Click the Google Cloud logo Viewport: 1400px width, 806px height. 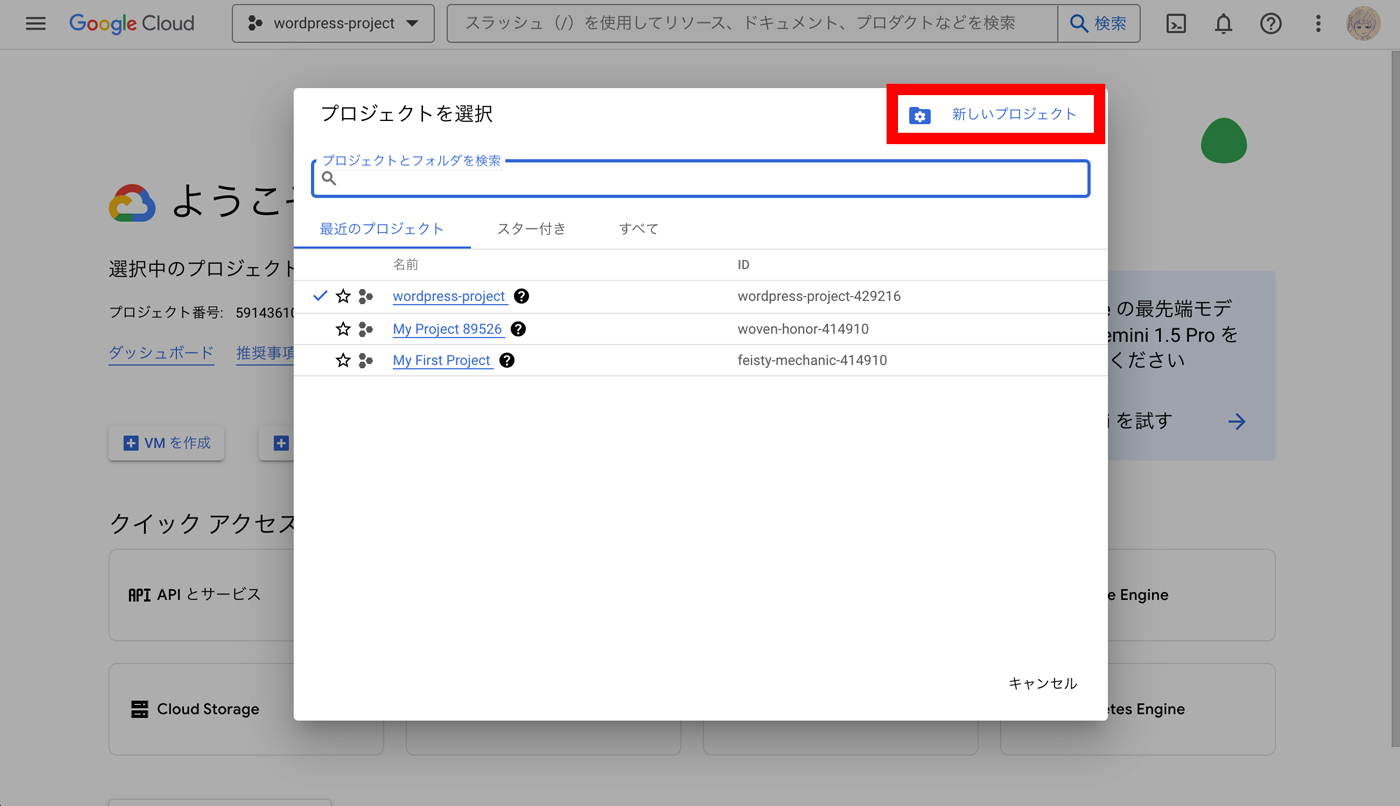point(131,23)
